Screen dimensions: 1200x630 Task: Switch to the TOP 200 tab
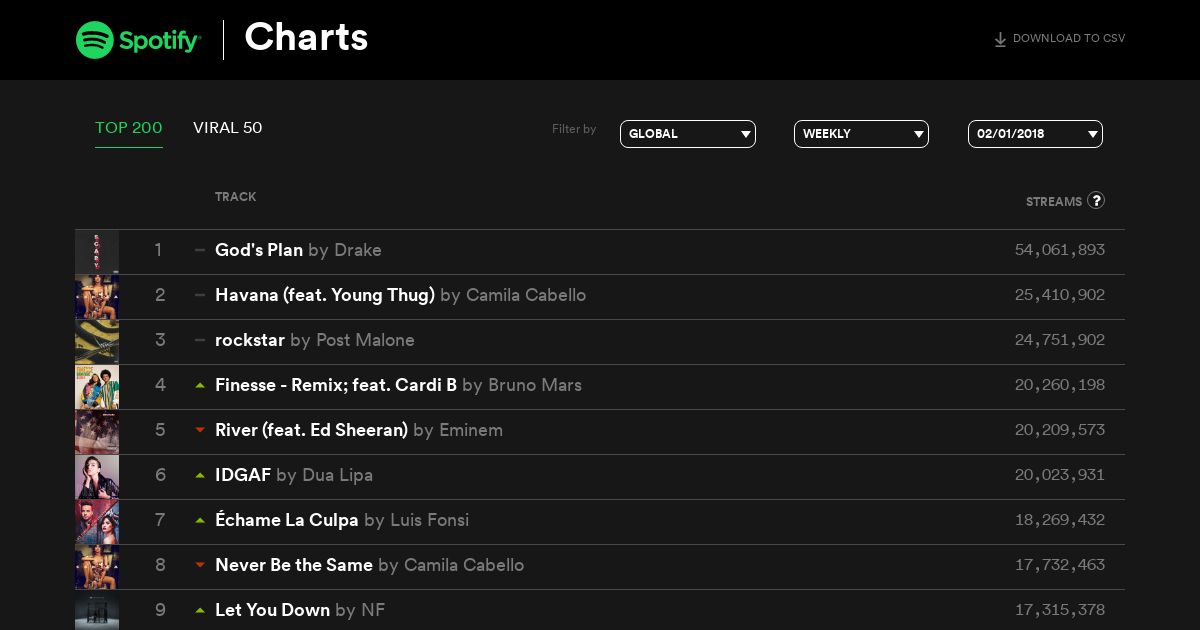coord(129,128)
